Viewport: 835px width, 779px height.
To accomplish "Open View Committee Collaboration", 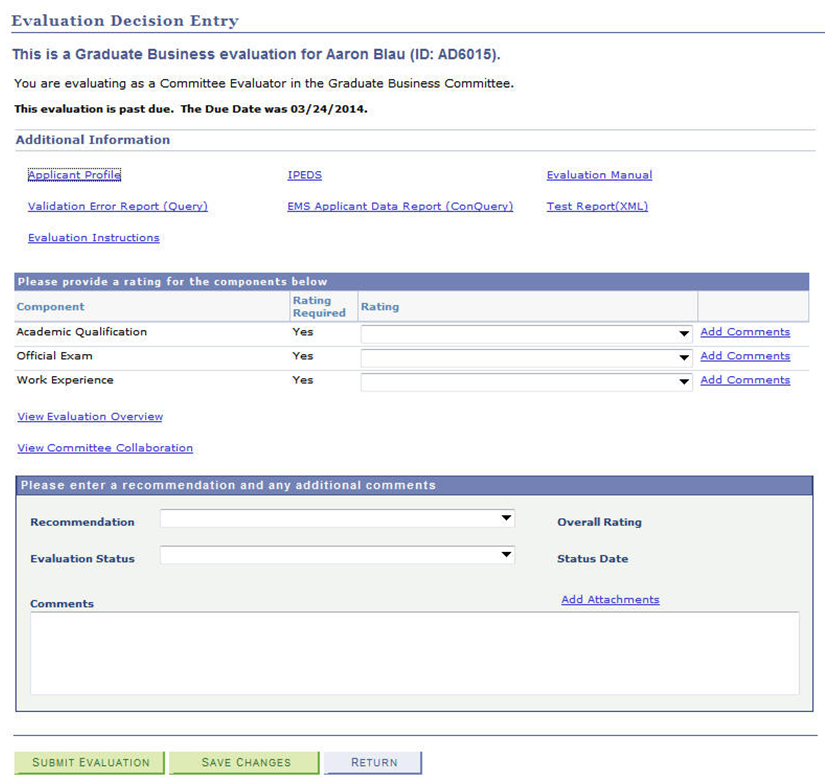I will click(104, 448).
